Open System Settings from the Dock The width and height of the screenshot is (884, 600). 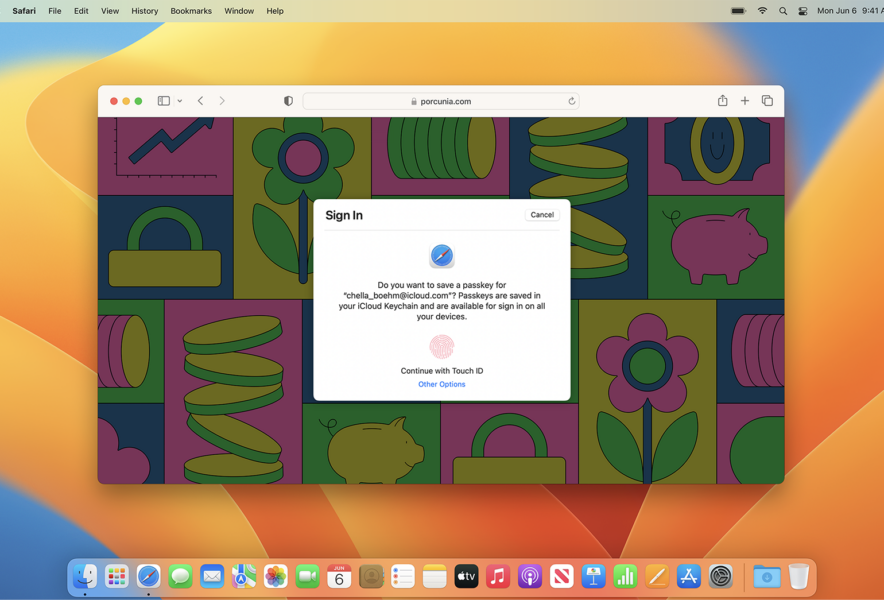[x=721, y=576]
